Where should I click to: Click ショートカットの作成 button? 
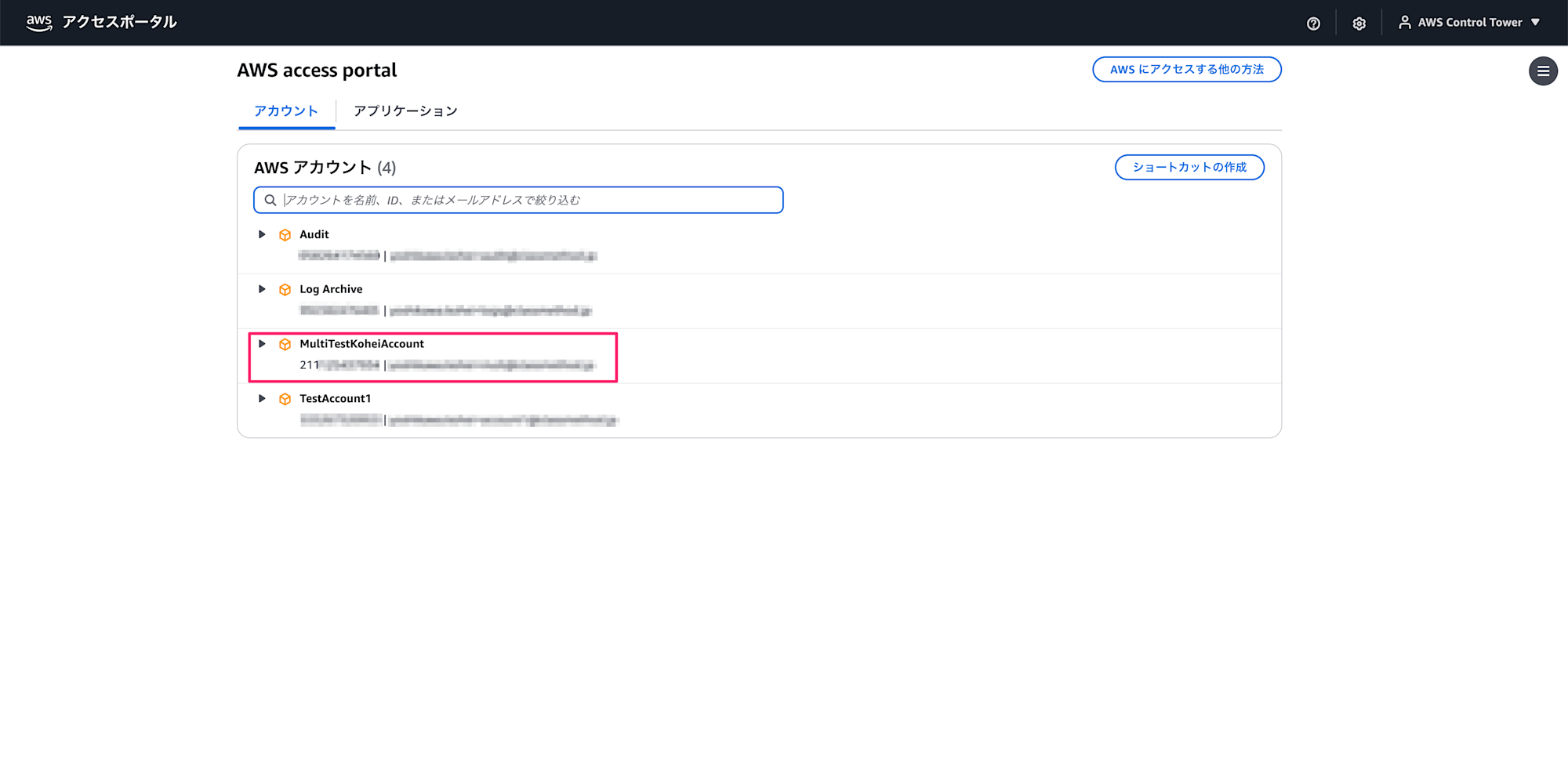click(1189, 168)
